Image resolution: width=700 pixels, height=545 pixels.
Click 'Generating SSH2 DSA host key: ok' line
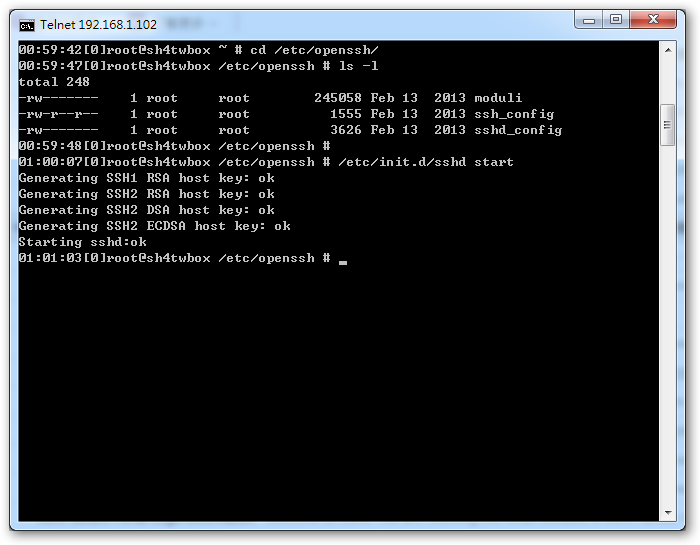click(x=146, y=210)
